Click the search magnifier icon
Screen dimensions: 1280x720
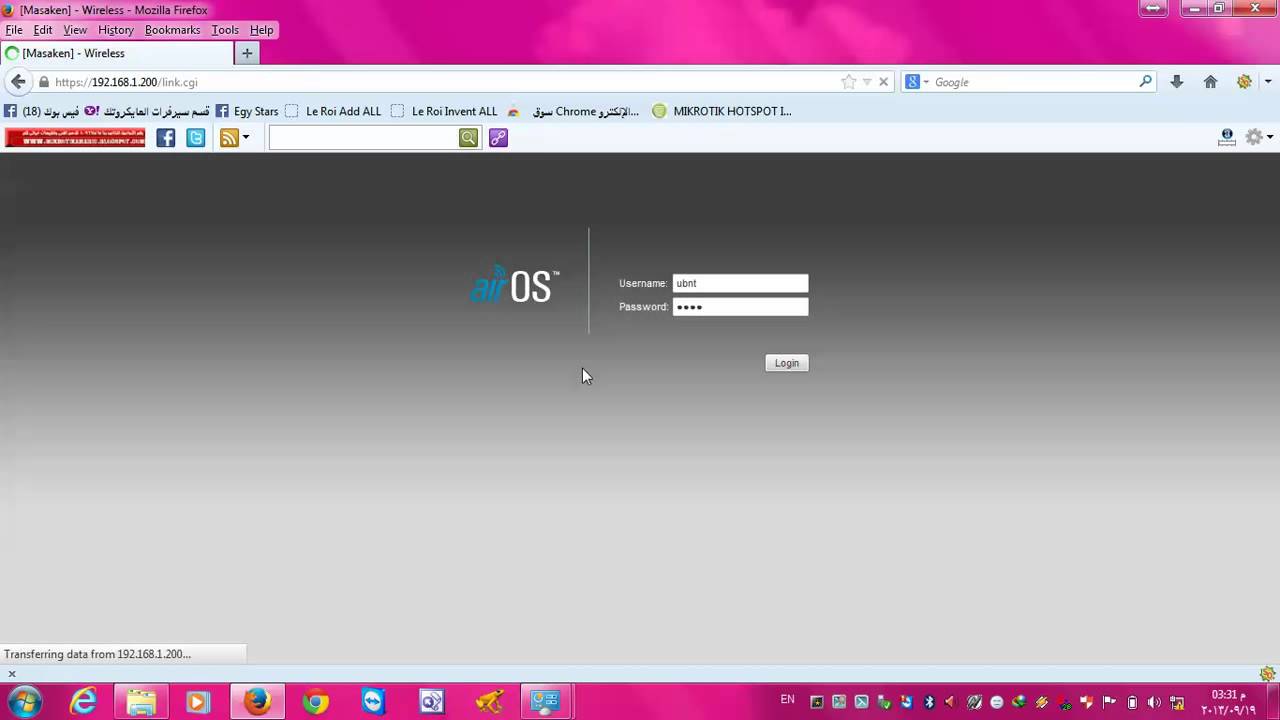(1146, 82)
